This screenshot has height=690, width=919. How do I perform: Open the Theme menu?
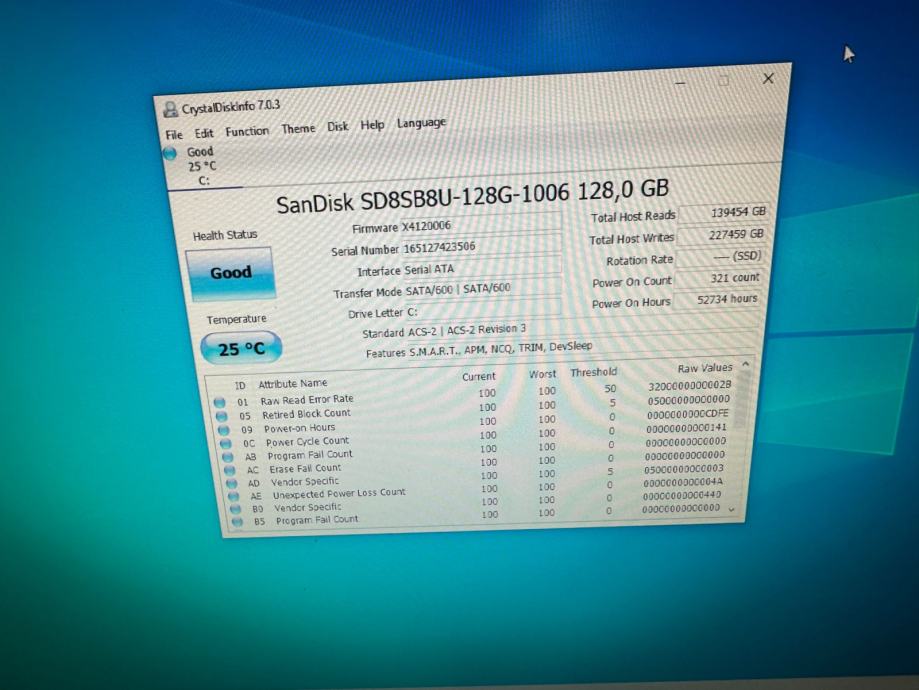298,128
